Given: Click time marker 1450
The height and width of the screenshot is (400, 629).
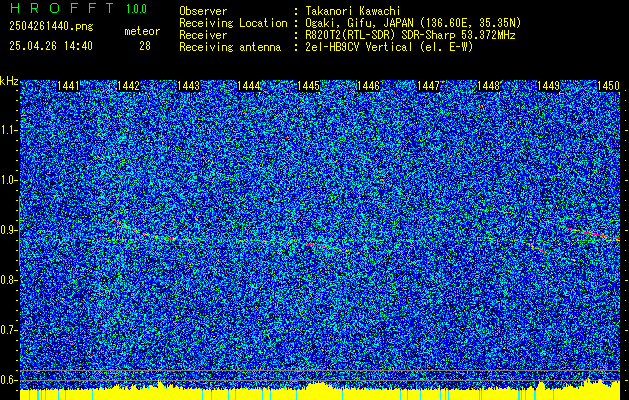Looking at the screenshot, I should tap(609, 86).
